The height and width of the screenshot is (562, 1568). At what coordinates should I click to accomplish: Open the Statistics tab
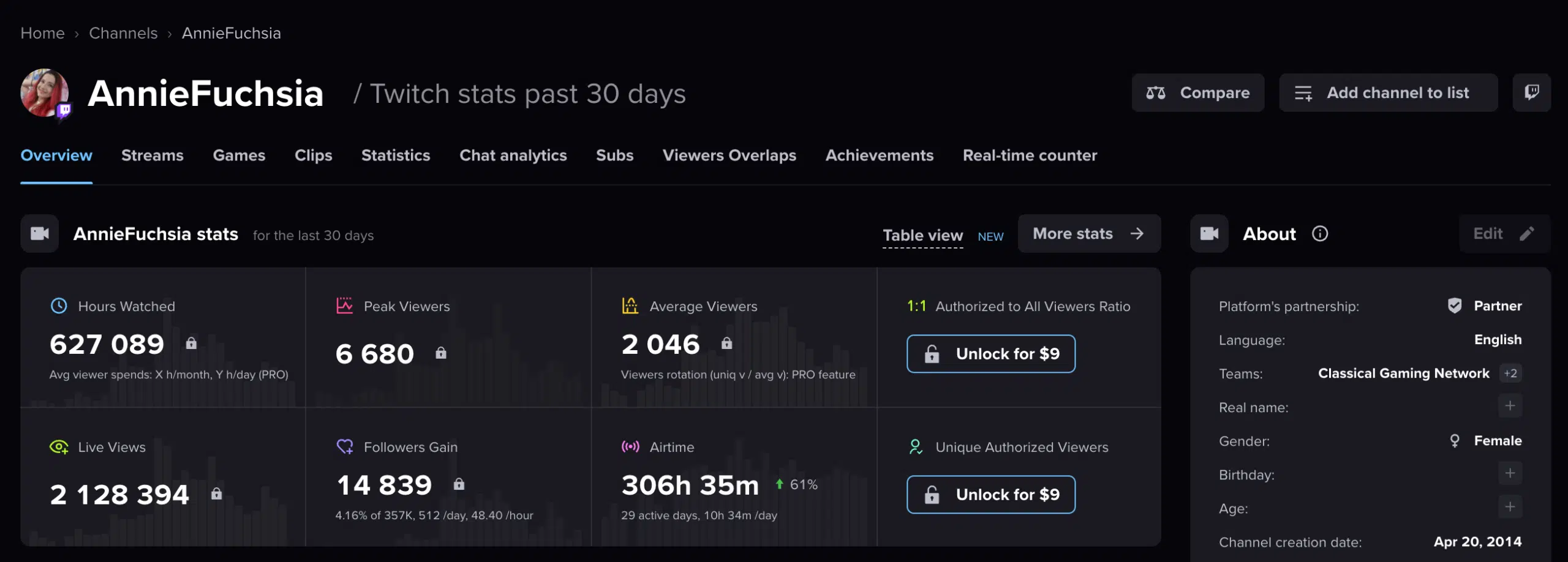pos(396,155)
